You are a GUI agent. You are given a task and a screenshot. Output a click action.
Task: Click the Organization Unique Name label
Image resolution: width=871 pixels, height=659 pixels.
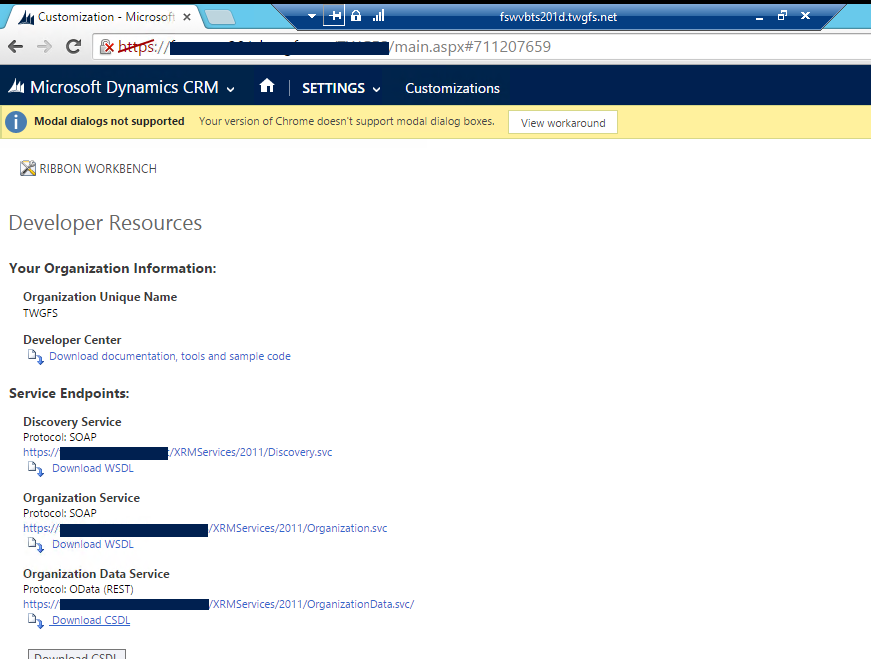(x=100, y=297)
